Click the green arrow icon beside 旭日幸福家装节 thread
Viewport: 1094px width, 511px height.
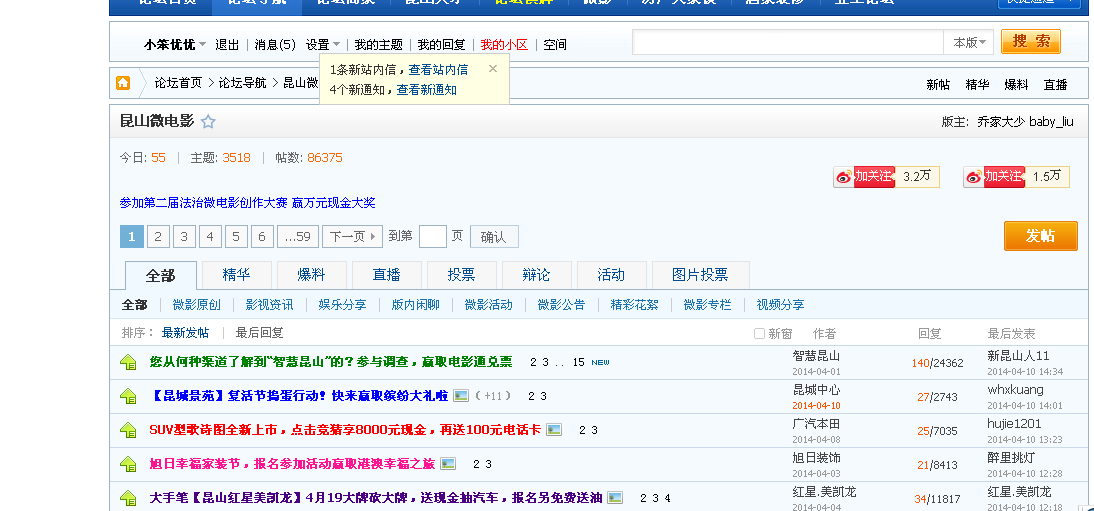(x=128, y=464)
